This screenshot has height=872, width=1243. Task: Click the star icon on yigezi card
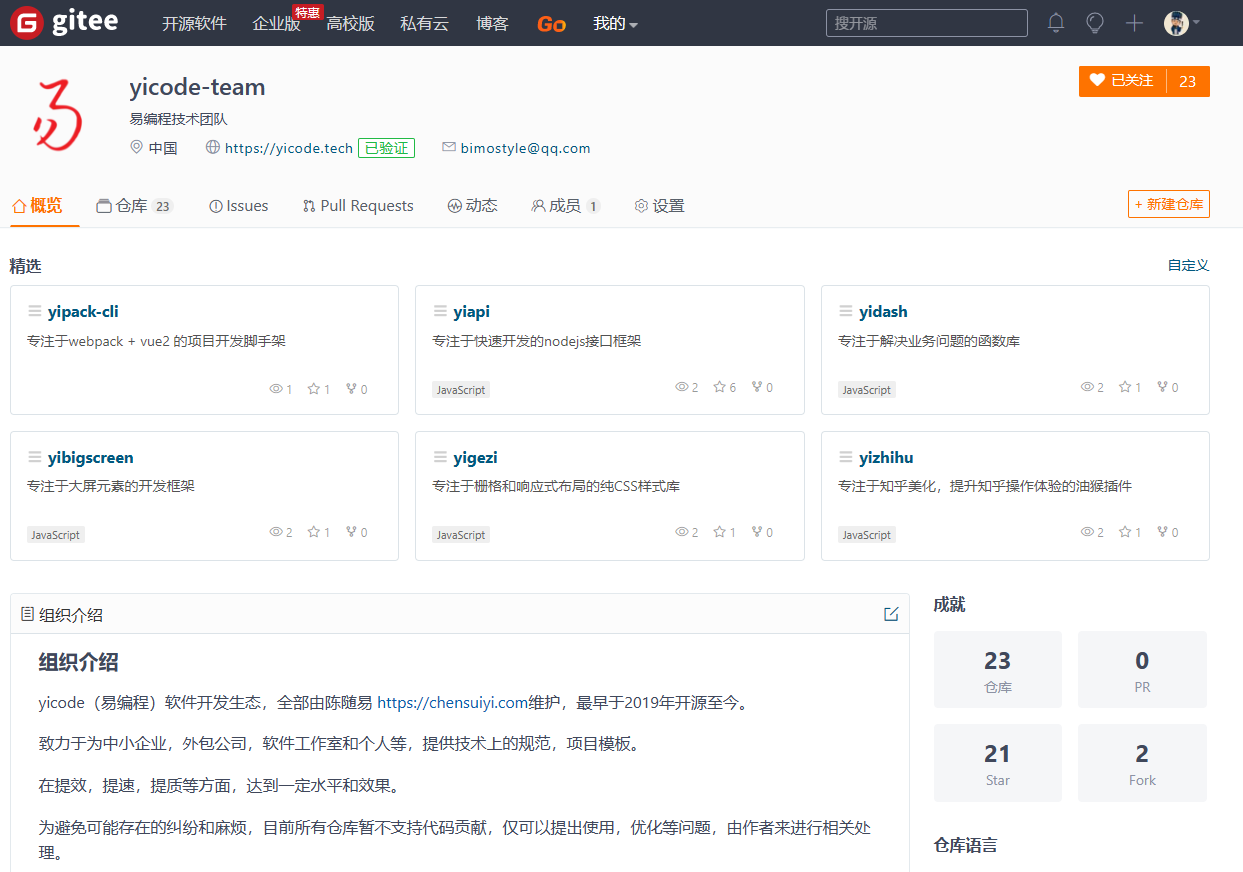[x=719, y=532]
